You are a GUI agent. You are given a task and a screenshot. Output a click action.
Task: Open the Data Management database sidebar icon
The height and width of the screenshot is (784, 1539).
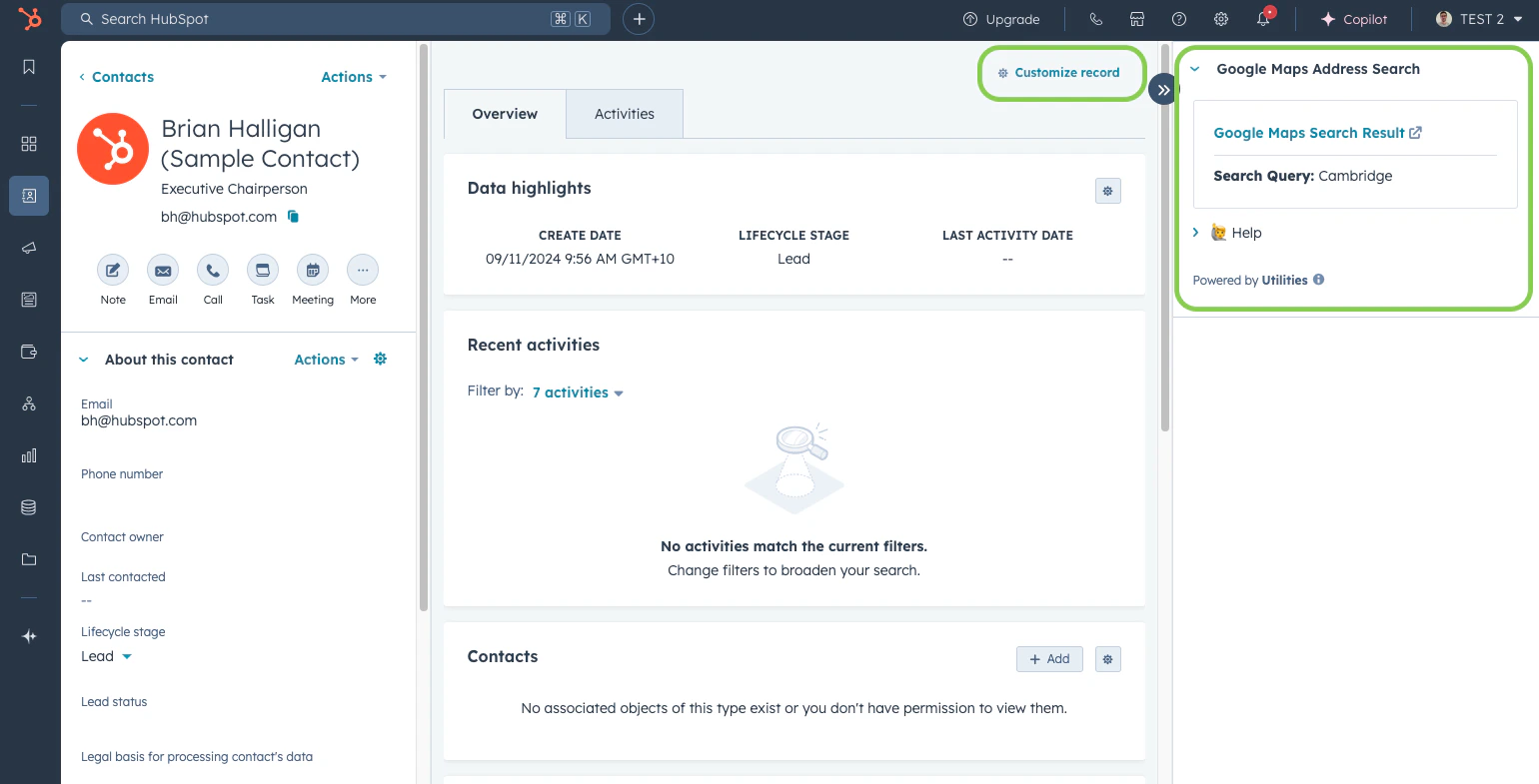tap(29, 507)
